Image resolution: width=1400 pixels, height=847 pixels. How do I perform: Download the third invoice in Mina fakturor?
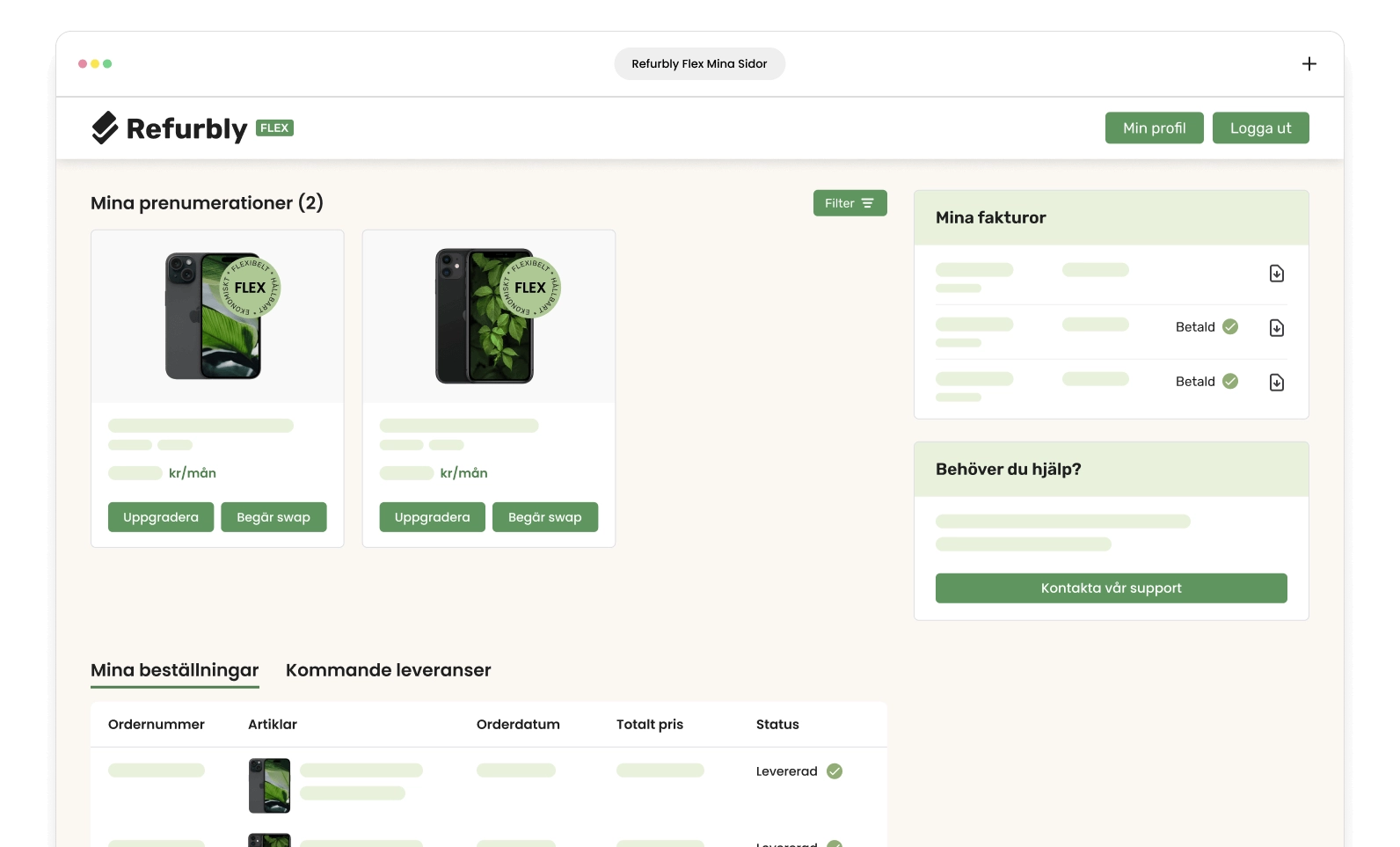coord(1277,383)
